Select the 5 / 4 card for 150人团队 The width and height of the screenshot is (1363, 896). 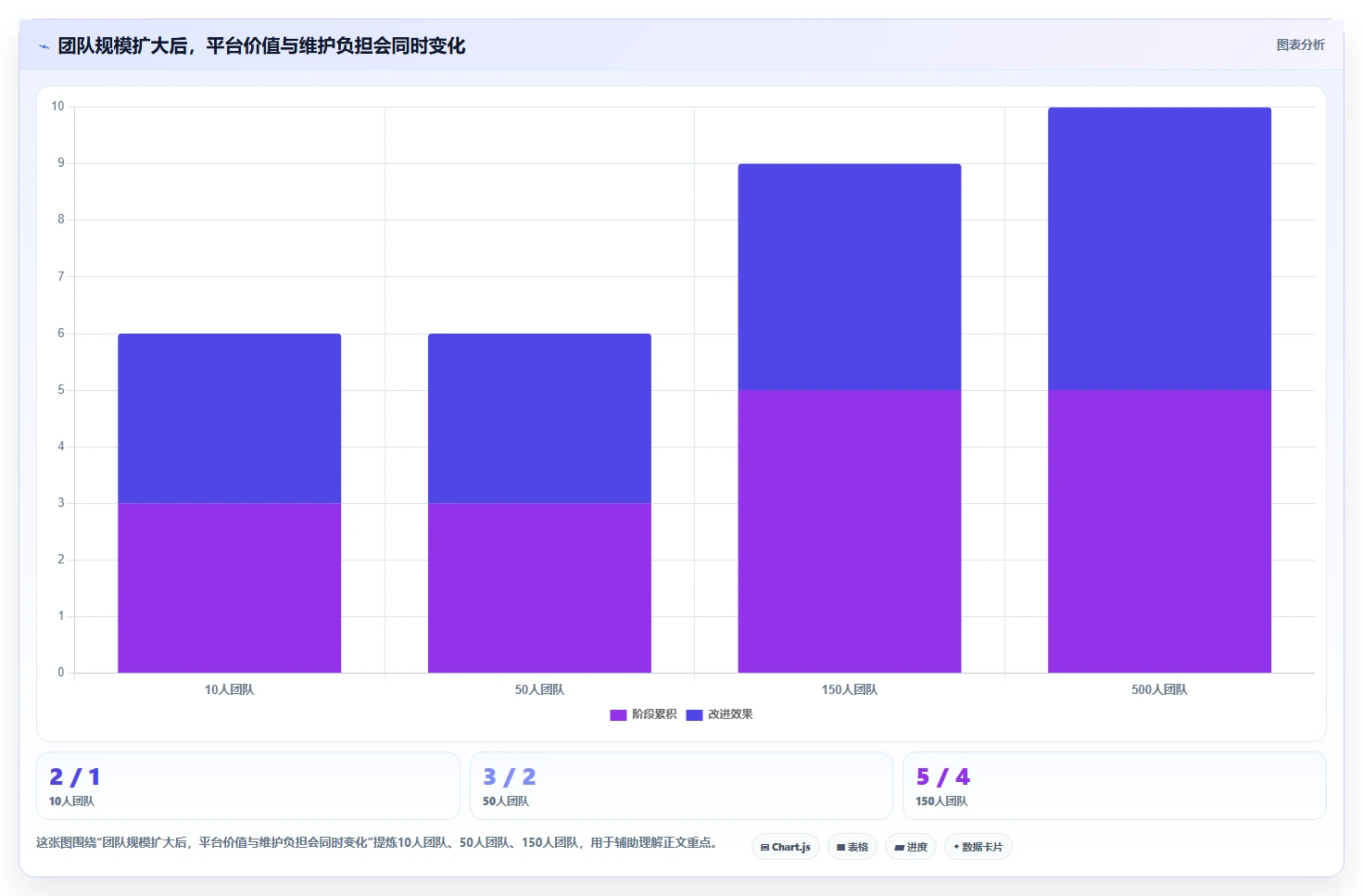click(x=1115, y=786)
